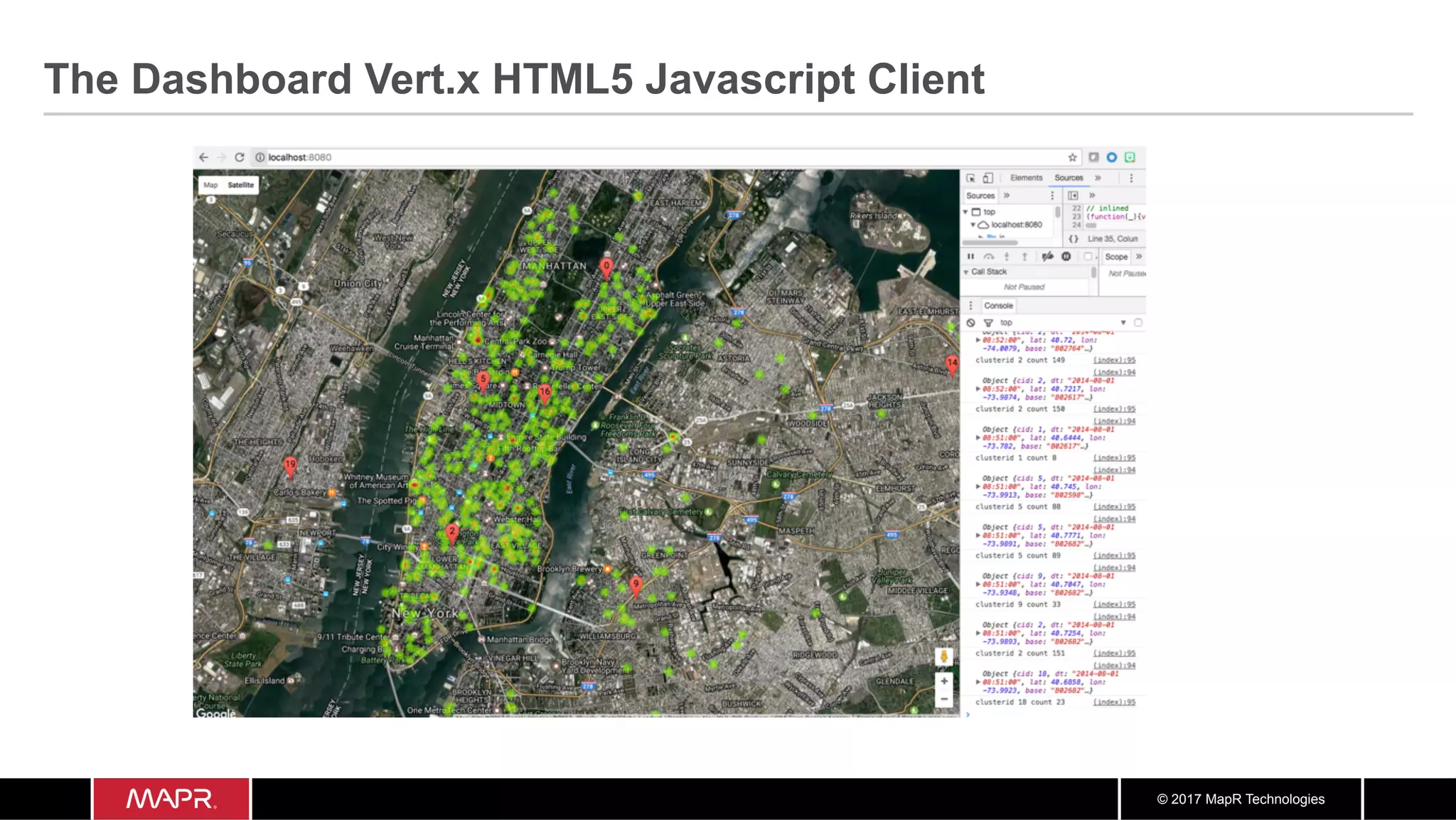The image size is (1456, 820).
Task: Expand the logged object with lat 40.6444
Action: pyautogui.click(x=978, y=438)
